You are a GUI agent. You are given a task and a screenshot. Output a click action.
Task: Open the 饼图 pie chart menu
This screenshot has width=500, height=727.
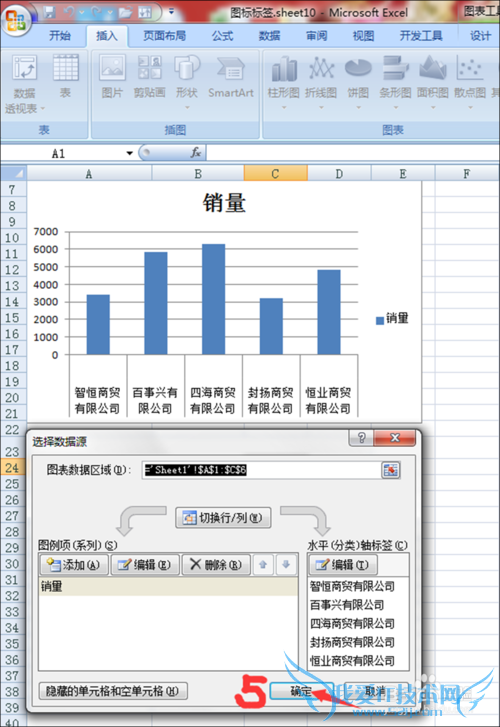point(358,81)
